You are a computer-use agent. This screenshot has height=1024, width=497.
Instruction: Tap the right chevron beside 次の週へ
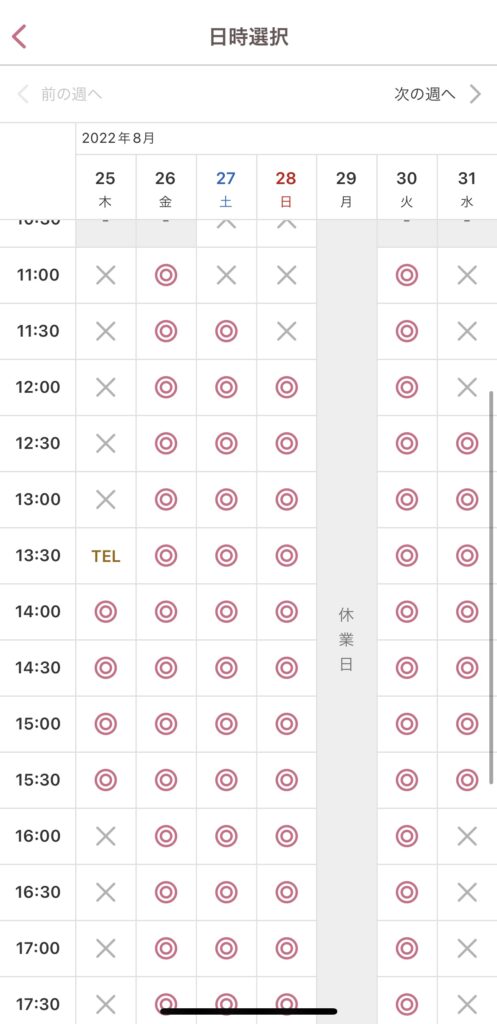click(475, 94)
